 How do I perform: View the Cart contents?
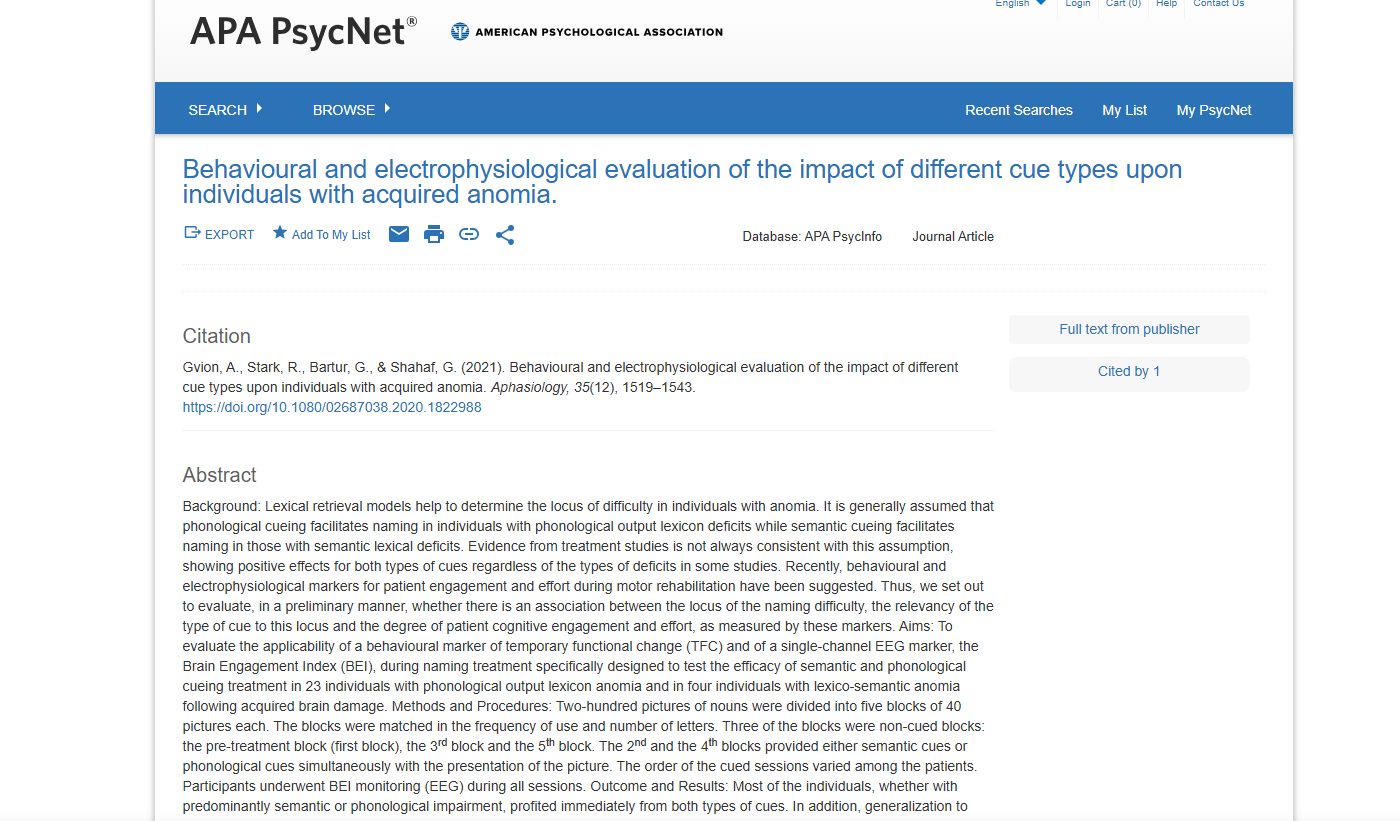tap(1122, 4)
